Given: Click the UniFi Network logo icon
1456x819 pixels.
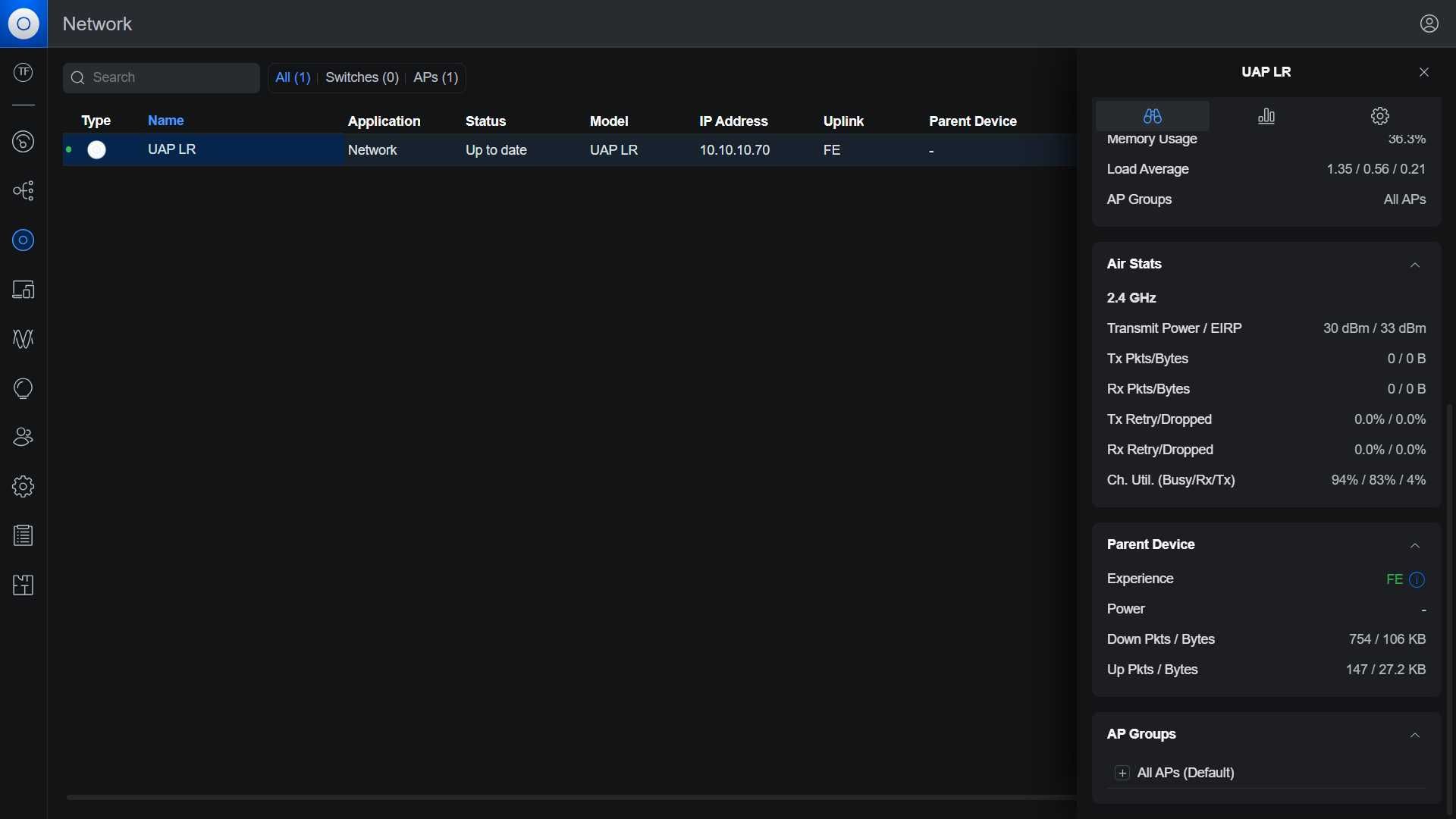Looking at the screenshot, I should point(24,24).
